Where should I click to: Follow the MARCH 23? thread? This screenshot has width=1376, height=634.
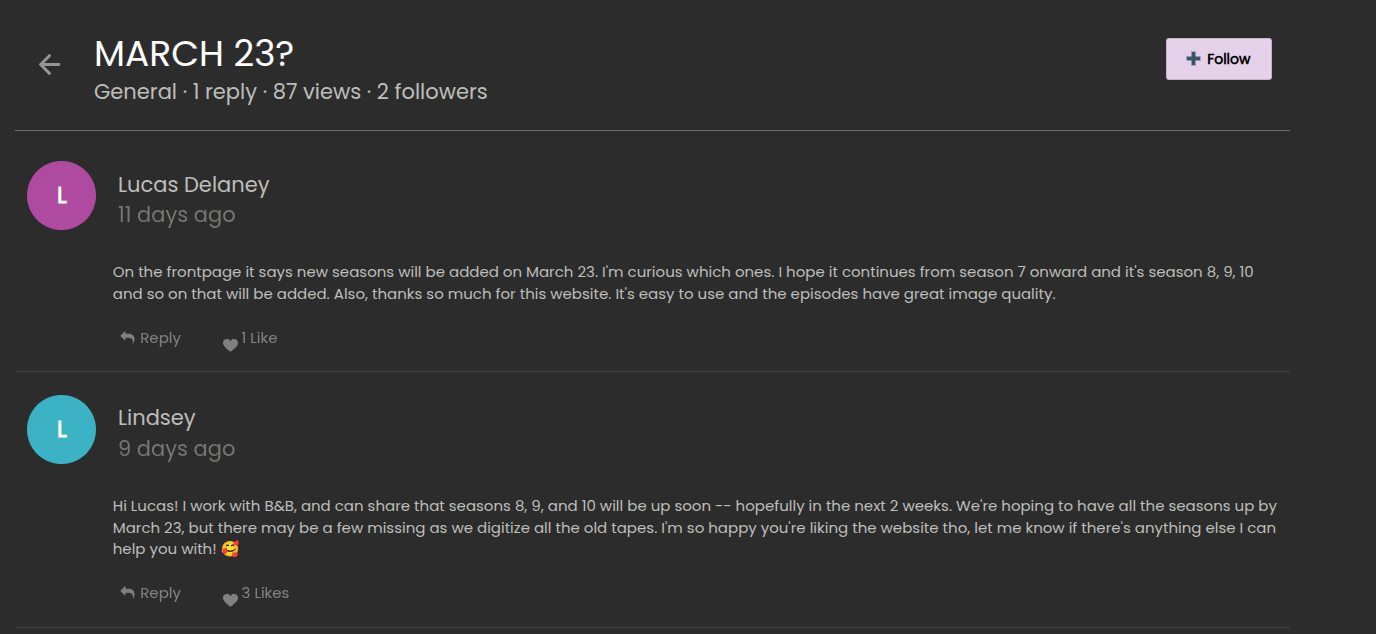point(1218,59)
